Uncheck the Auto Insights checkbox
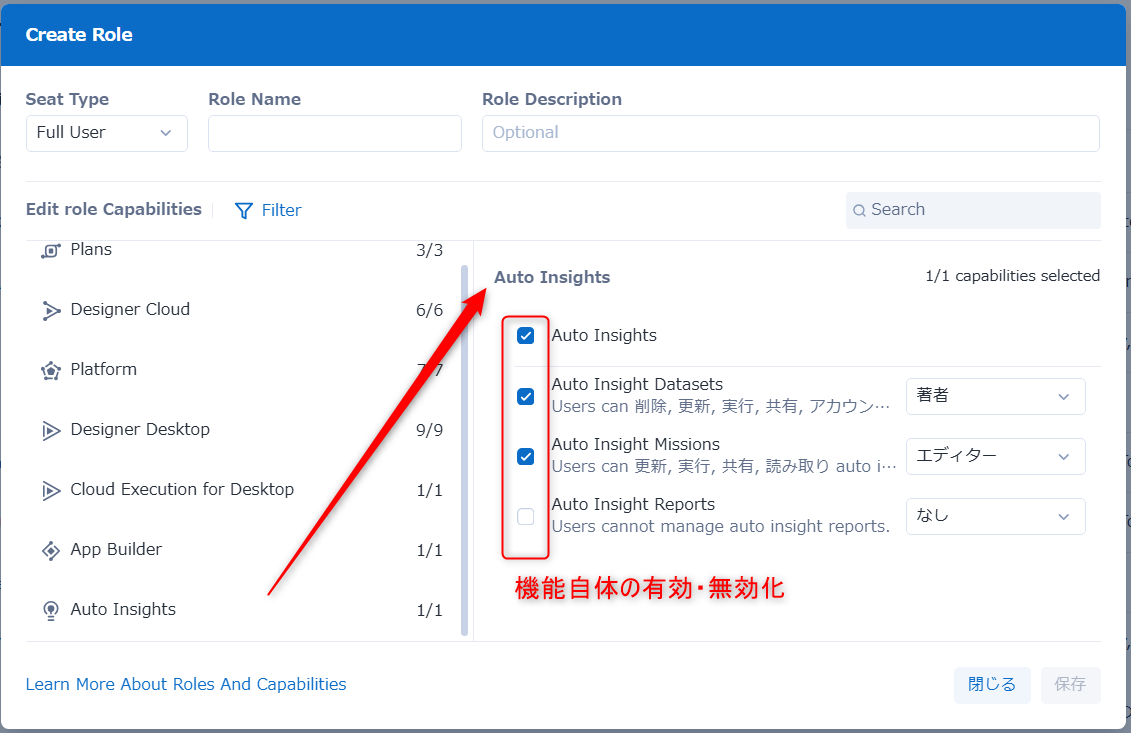1131x733 pixels. [526, 336]
